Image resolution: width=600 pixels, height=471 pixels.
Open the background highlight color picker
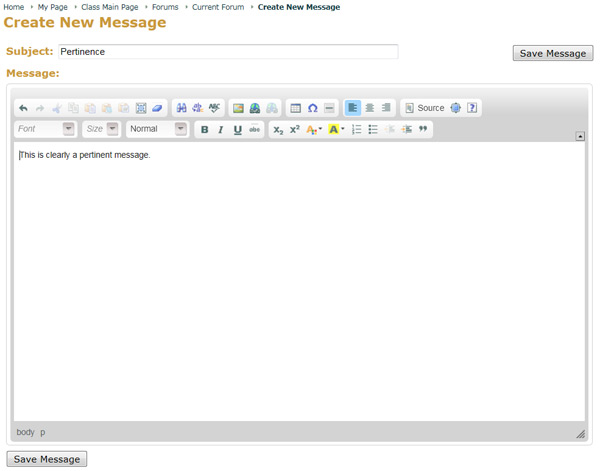(336, 130)
